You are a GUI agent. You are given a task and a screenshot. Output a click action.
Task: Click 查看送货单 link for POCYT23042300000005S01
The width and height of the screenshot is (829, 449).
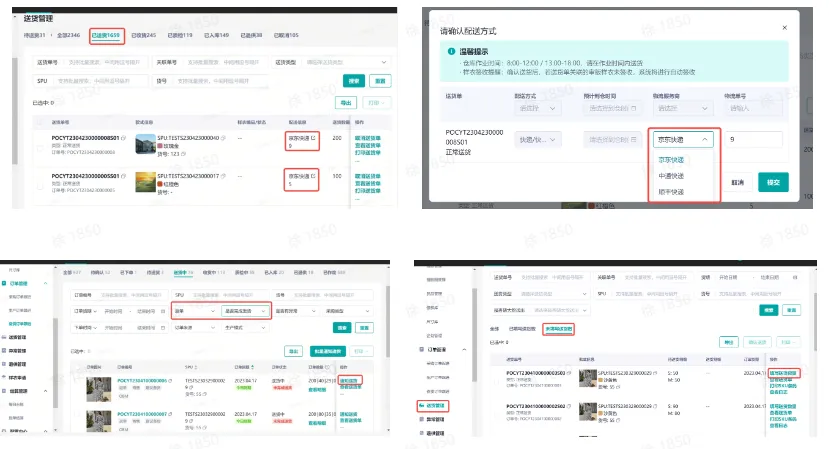pos(367,184)
